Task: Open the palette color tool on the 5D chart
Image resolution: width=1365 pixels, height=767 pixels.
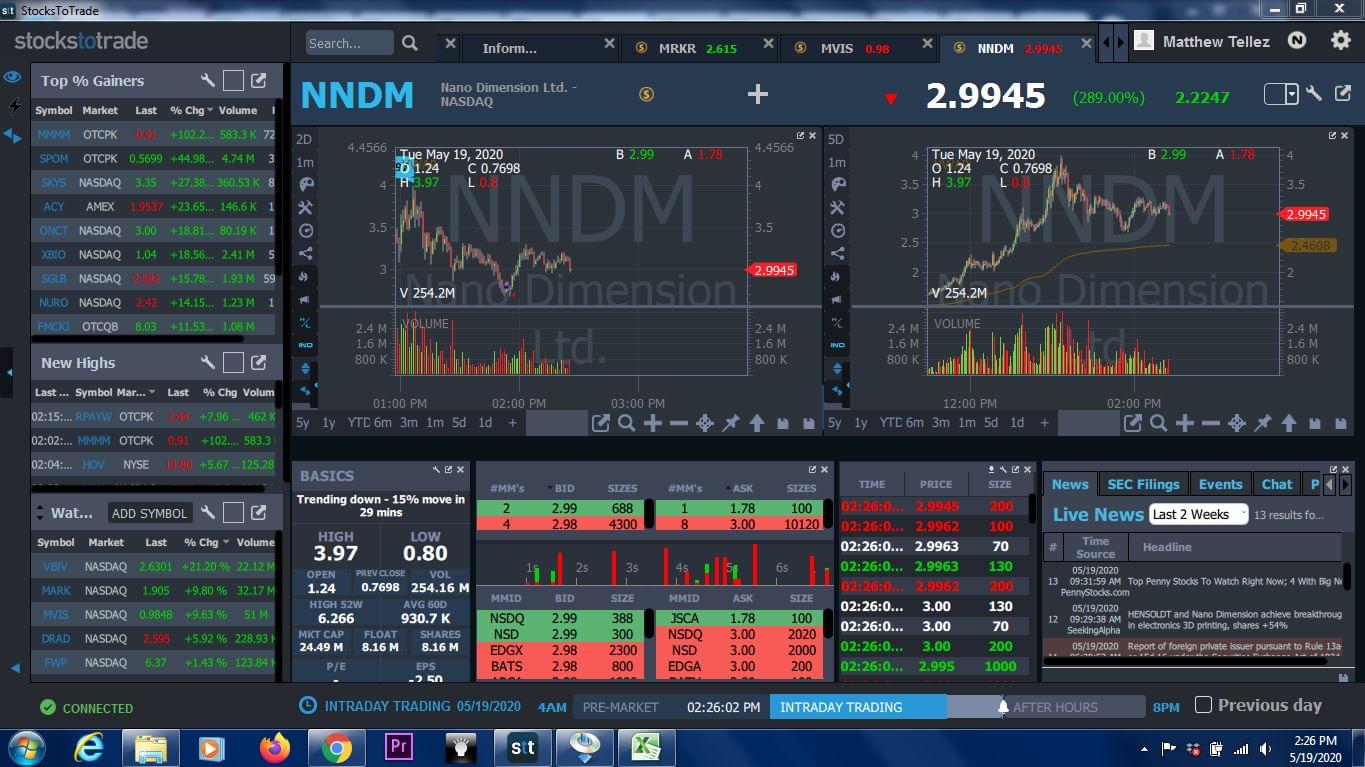Action: [838, 184]
